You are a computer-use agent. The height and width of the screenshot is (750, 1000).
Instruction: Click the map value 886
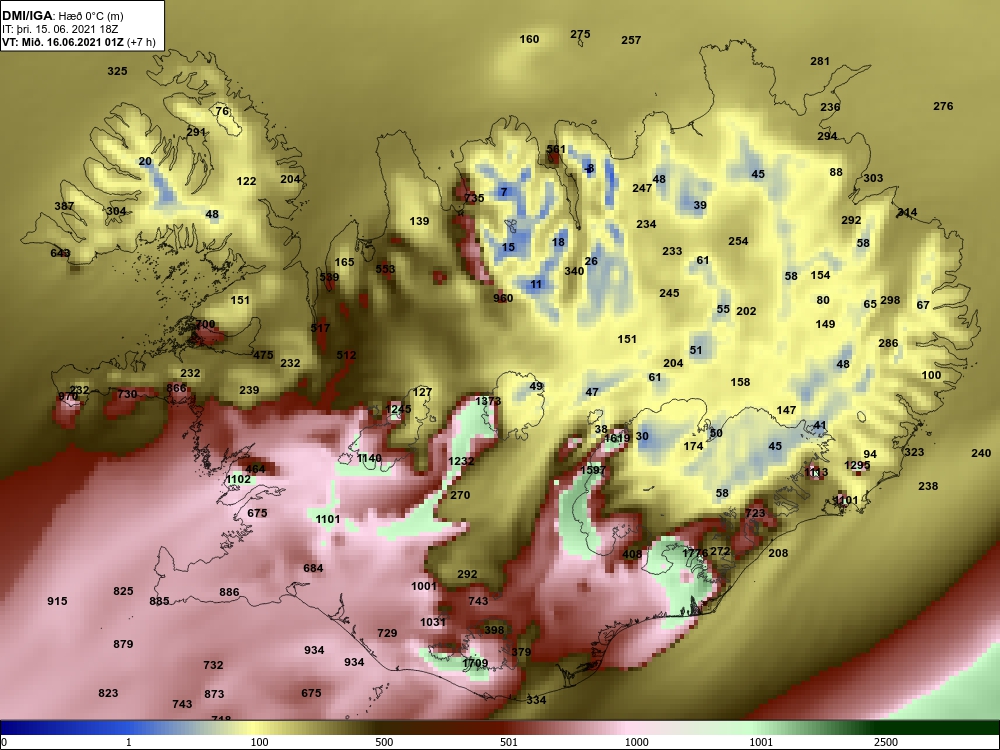pos(229,593)
